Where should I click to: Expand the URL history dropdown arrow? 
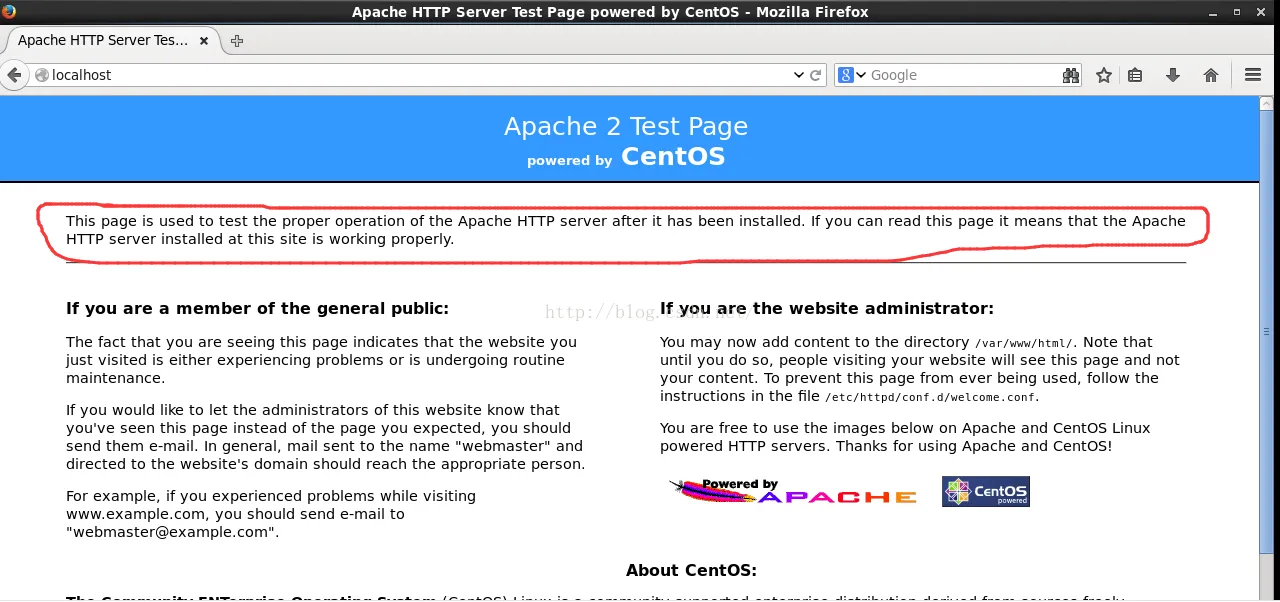coord(798,75)
